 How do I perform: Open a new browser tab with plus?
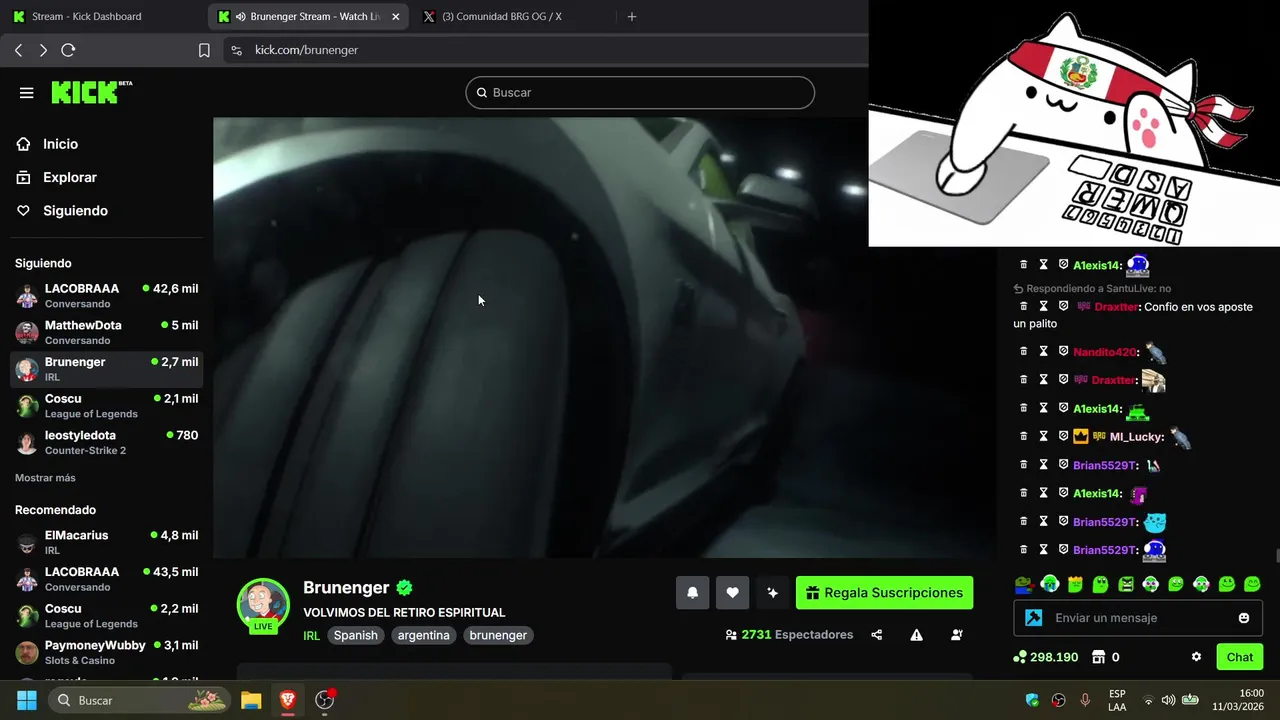[631, 16]
